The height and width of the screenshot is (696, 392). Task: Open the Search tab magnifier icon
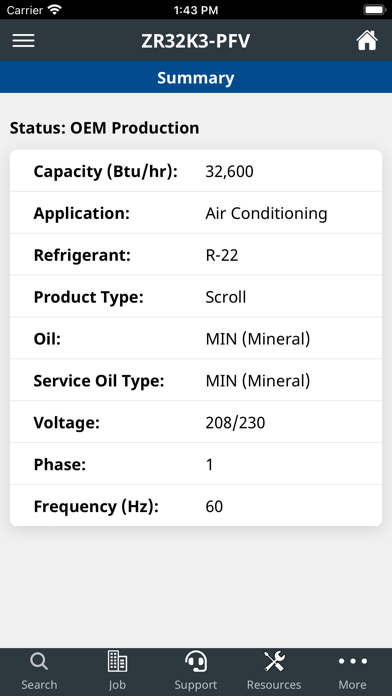(x=39, y=662)
